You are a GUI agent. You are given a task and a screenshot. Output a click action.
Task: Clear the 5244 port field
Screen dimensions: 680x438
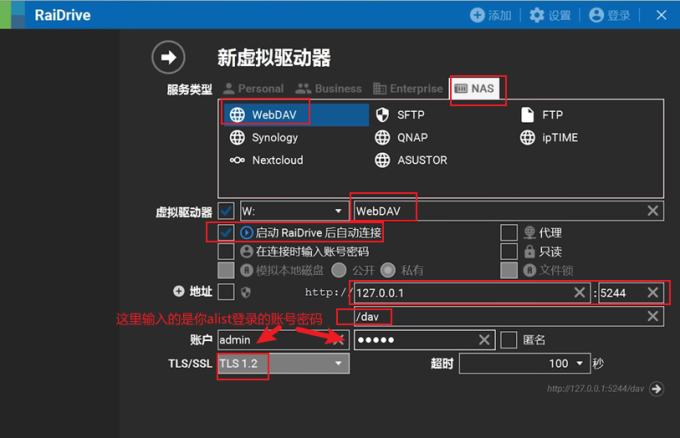[653, 292]
